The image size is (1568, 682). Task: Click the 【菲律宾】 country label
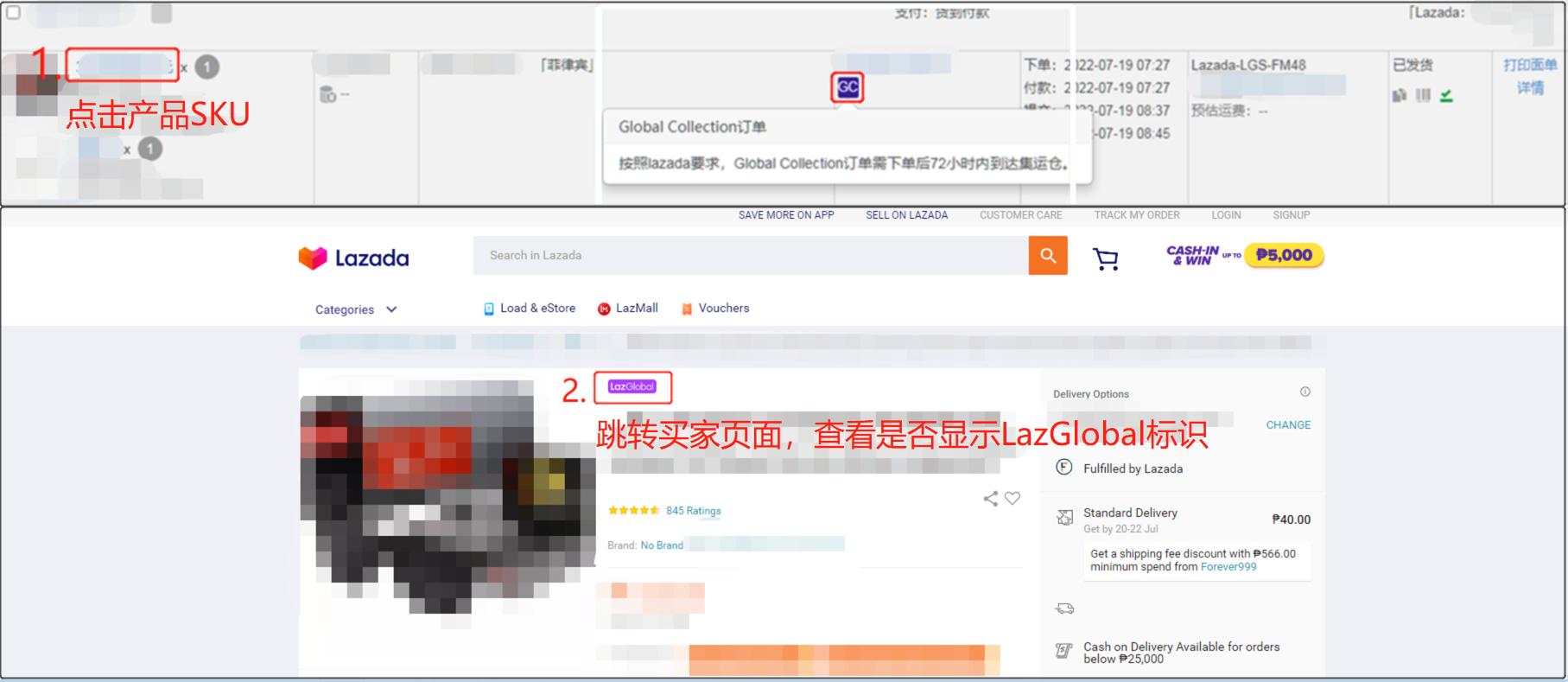click(567, 65)
